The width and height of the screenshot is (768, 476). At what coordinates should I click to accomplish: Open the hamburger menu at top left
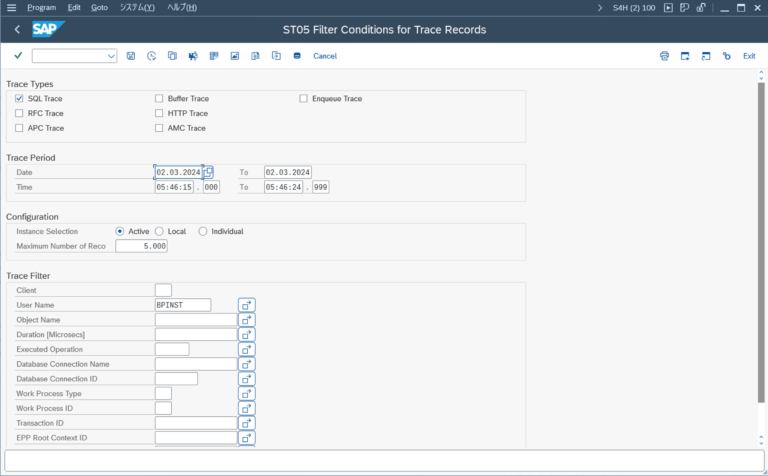(10, 7)
